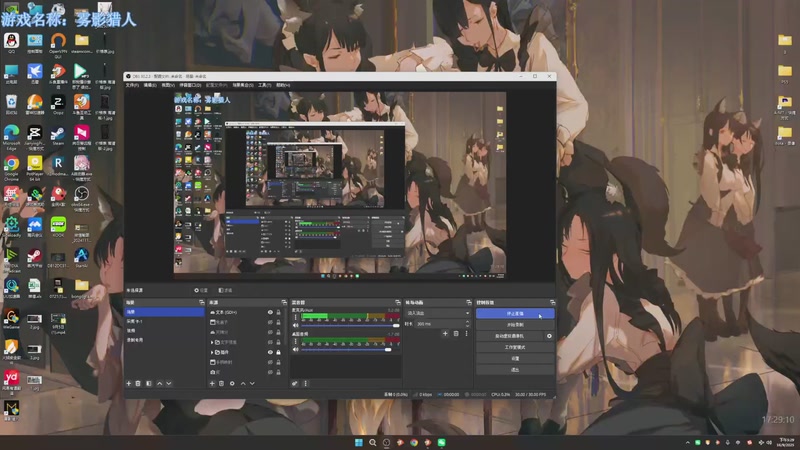Move scene down with Scenes panel down arrow
This screenshot has height=450, width=800.
click(169, 383)
